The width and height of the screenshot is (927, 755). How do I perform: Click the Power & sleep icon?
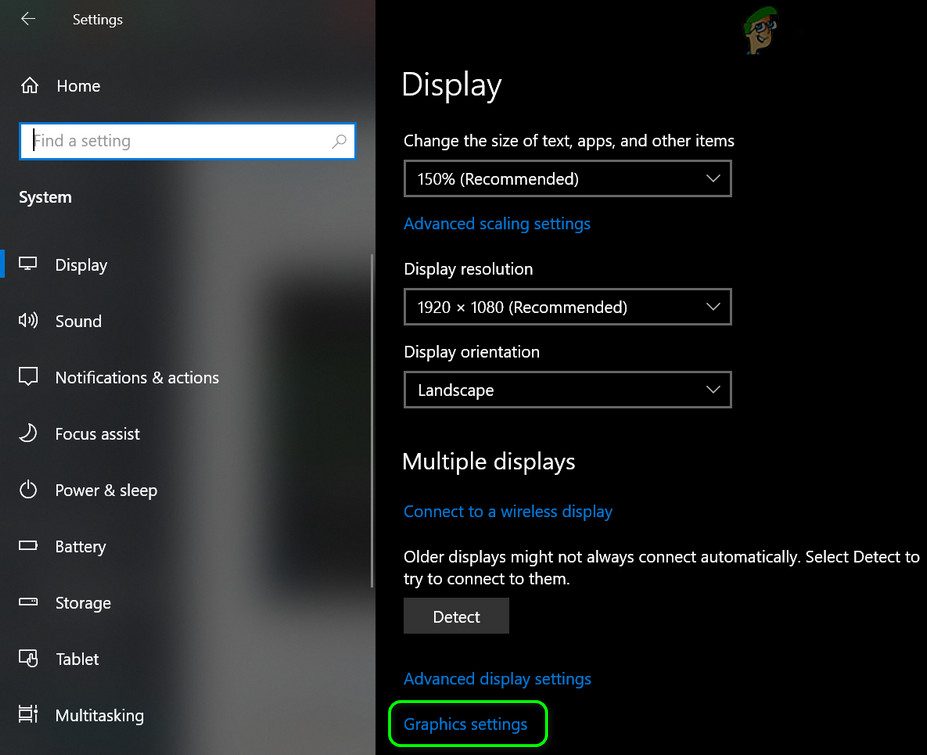28,490
